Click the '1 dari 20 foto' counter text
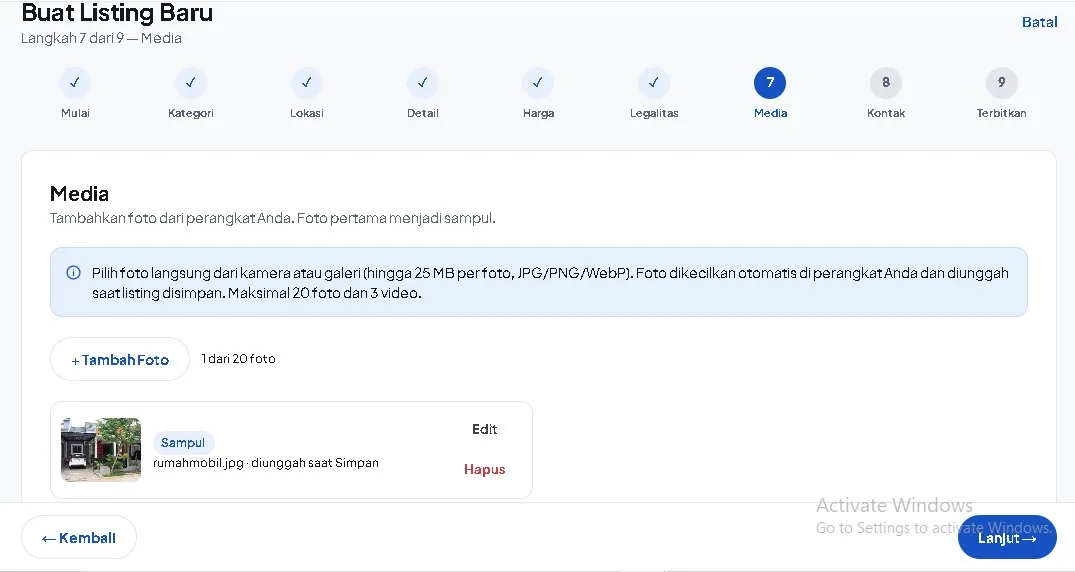Viewport: 1075px width, 572px height. (x=239, y=359)
